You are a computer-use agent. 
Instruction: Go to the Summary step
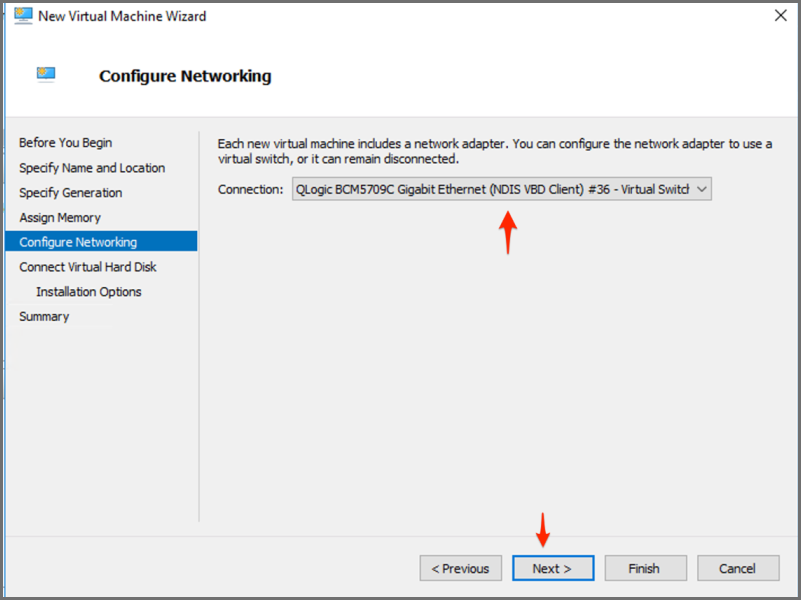click(44, 316)
